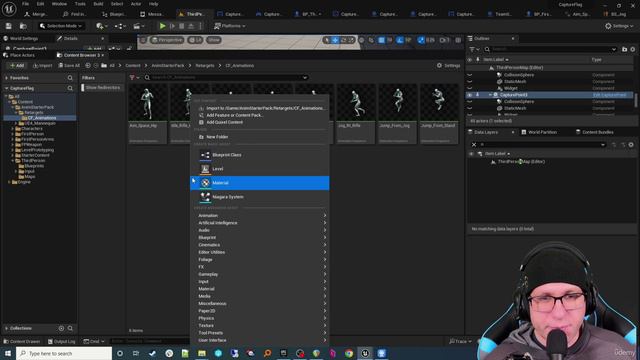The width and height of the screenshot is (640, 360).
Task: Select the StarterContent folder in tree
Action: point(35,155)
